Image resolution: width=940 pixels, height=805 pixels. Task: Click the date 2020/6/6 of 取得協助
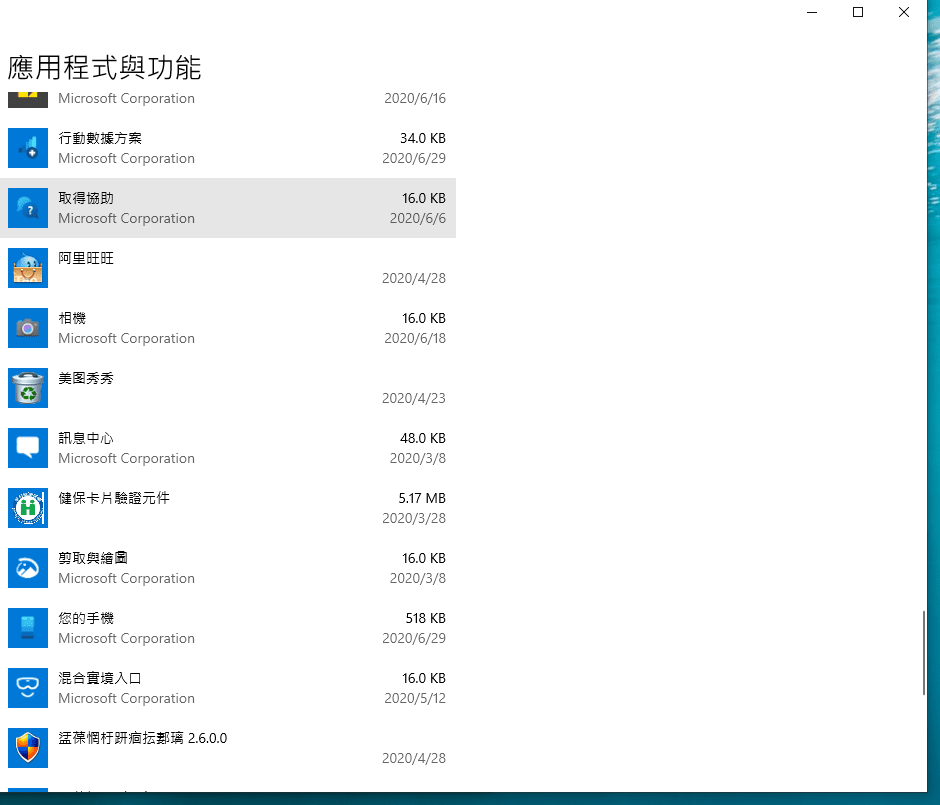pyautogui.click(x=418, y=218)
